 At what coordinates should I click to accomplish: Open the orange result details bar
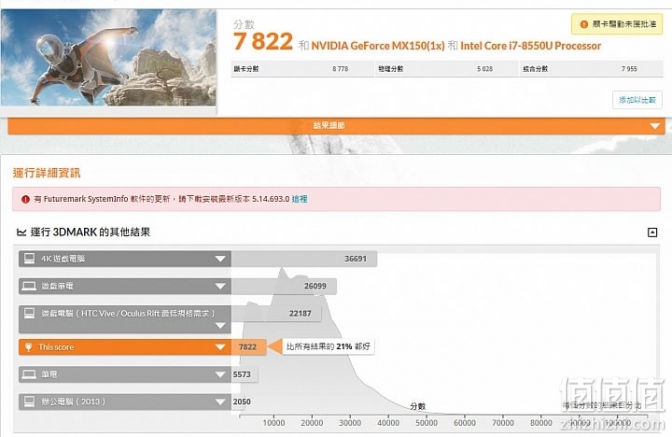(x=336, y=126)
